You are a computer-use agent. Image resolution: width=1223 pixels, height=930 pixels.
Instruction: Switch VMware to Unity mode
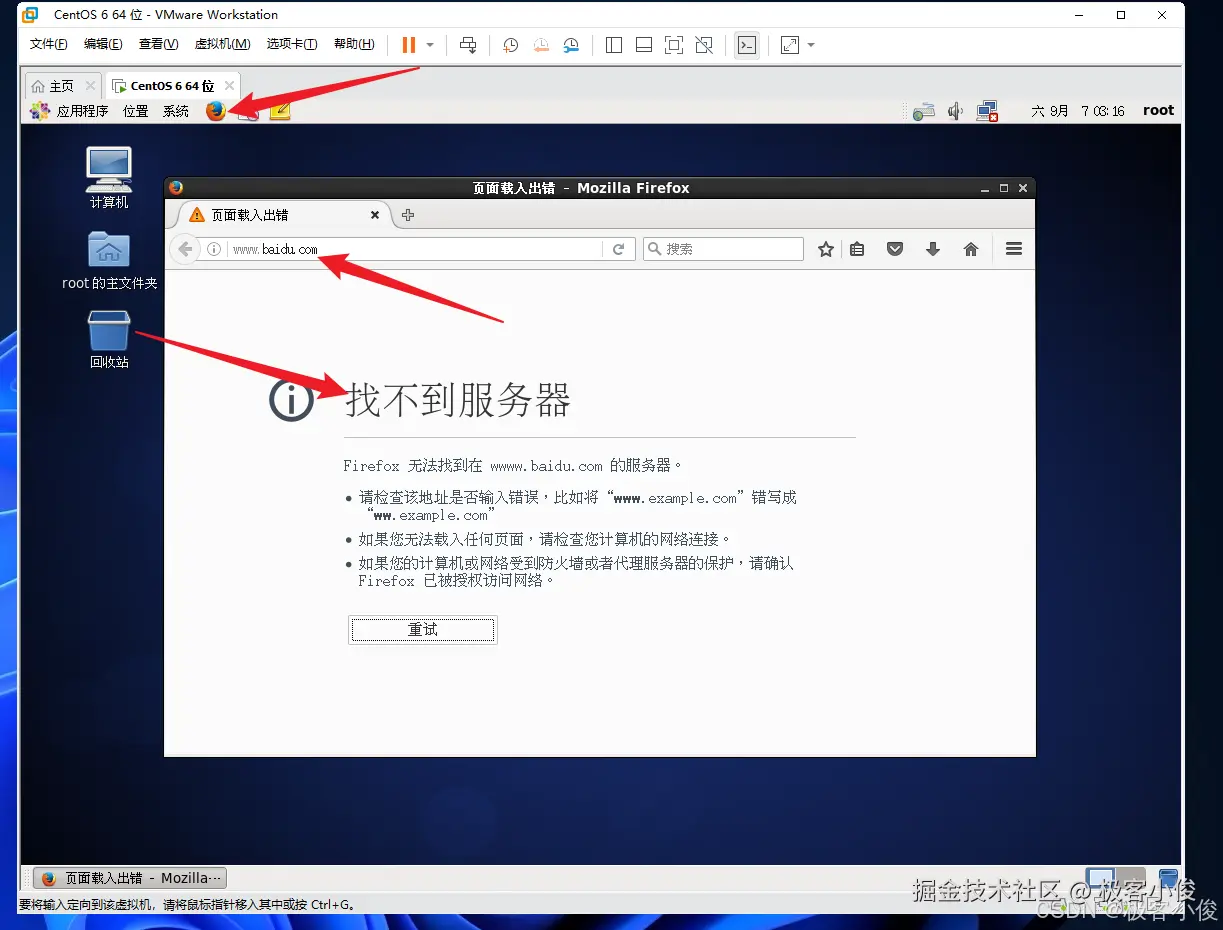pyautogui.click(x=704, y=45)
